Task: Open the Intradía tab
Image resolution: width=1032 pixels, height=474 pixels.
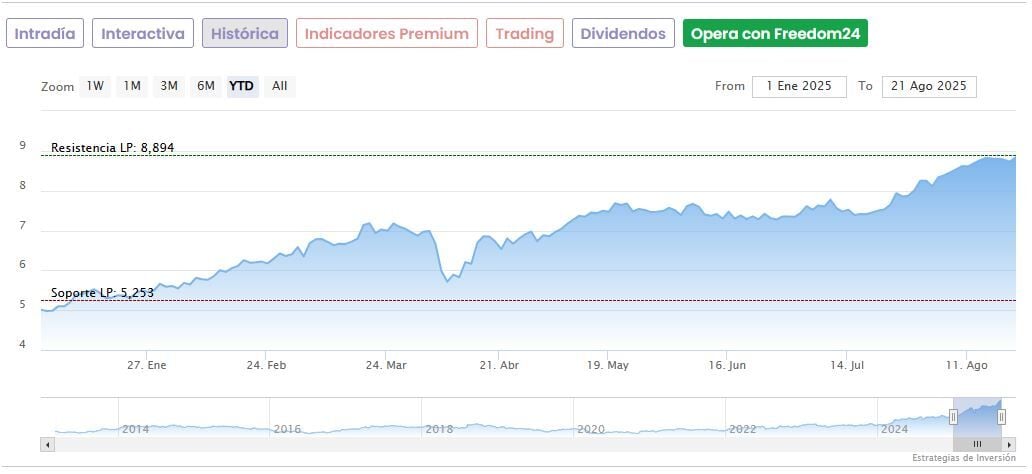Action: [45, 33]
